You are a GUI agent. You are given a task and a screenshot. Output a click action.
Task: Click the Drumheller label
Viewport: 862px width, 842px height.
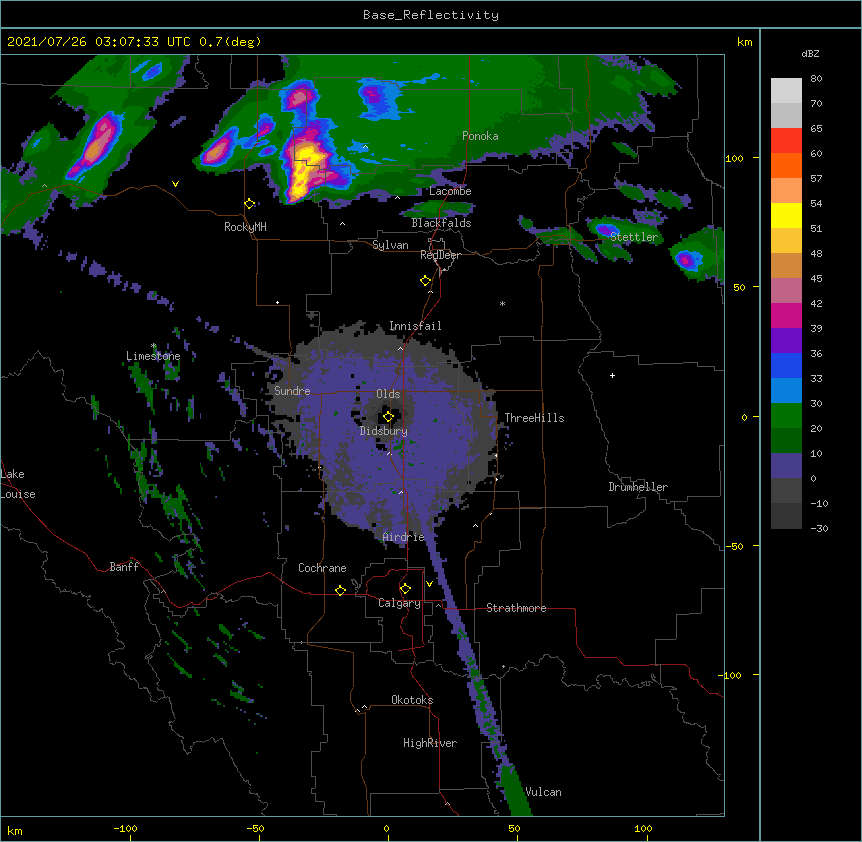point(638,487)
